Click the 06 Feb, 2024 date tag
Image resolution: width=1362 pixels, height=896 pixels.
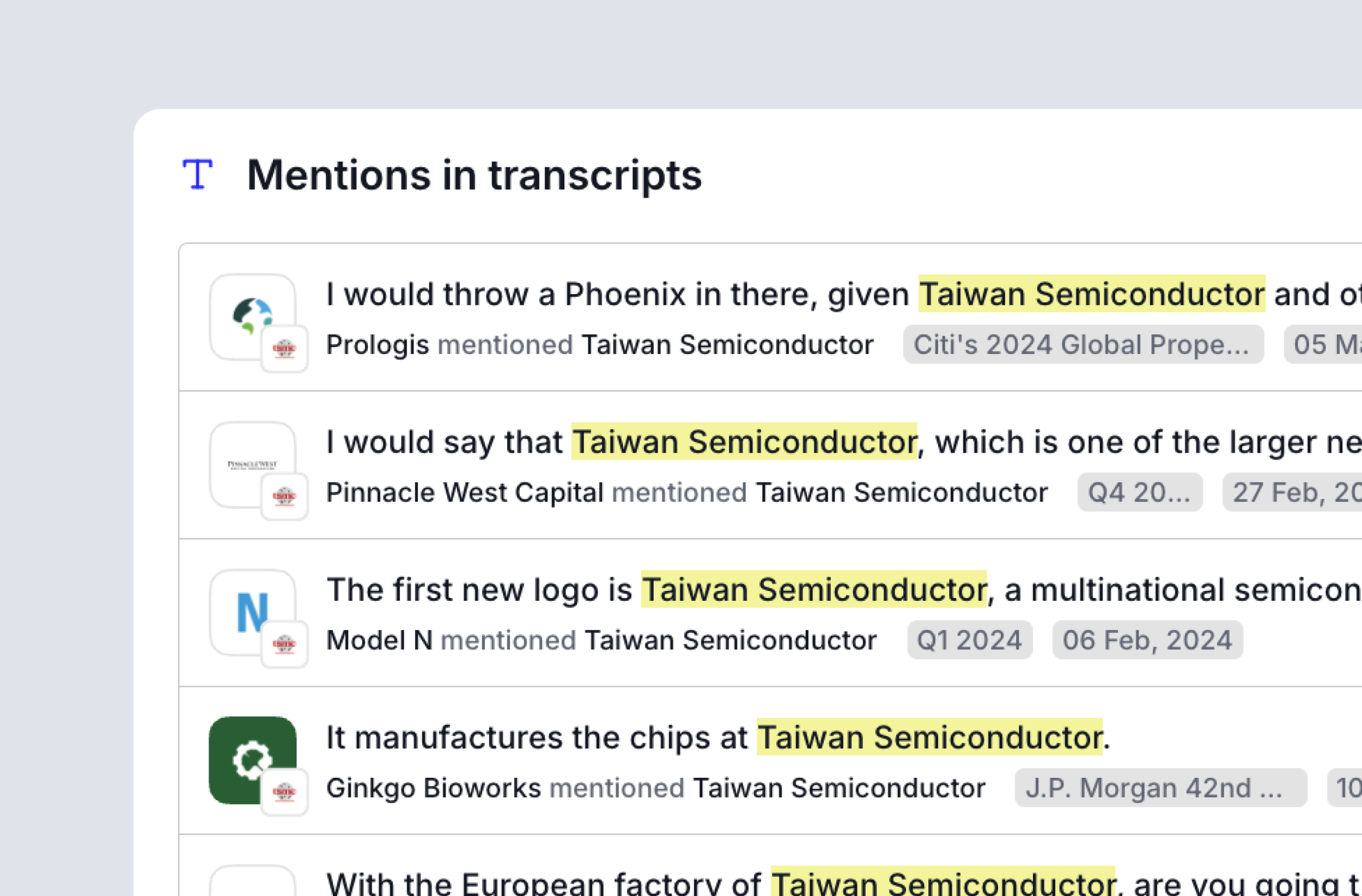1147,640
